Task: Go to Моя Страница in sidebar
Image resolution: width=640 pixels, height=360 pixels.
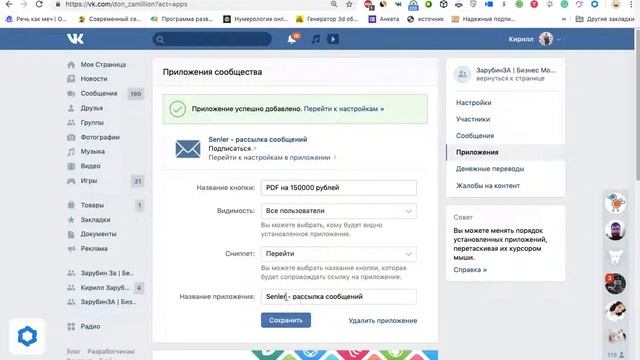Action: (103, 64)
